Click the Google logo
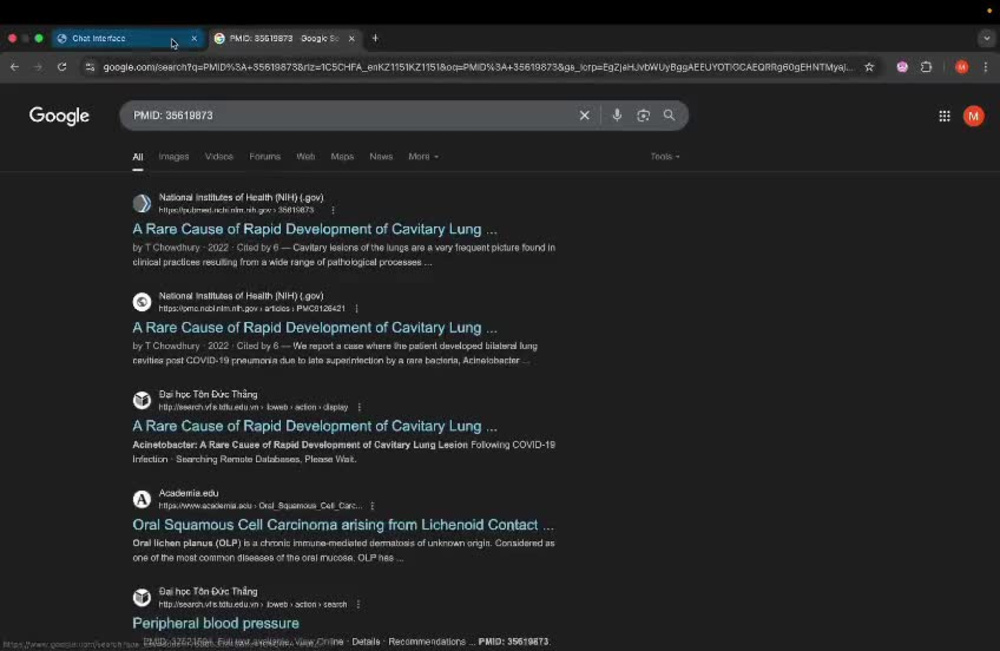This screenshot has width=1000, height=651. [x=59, y=116]
